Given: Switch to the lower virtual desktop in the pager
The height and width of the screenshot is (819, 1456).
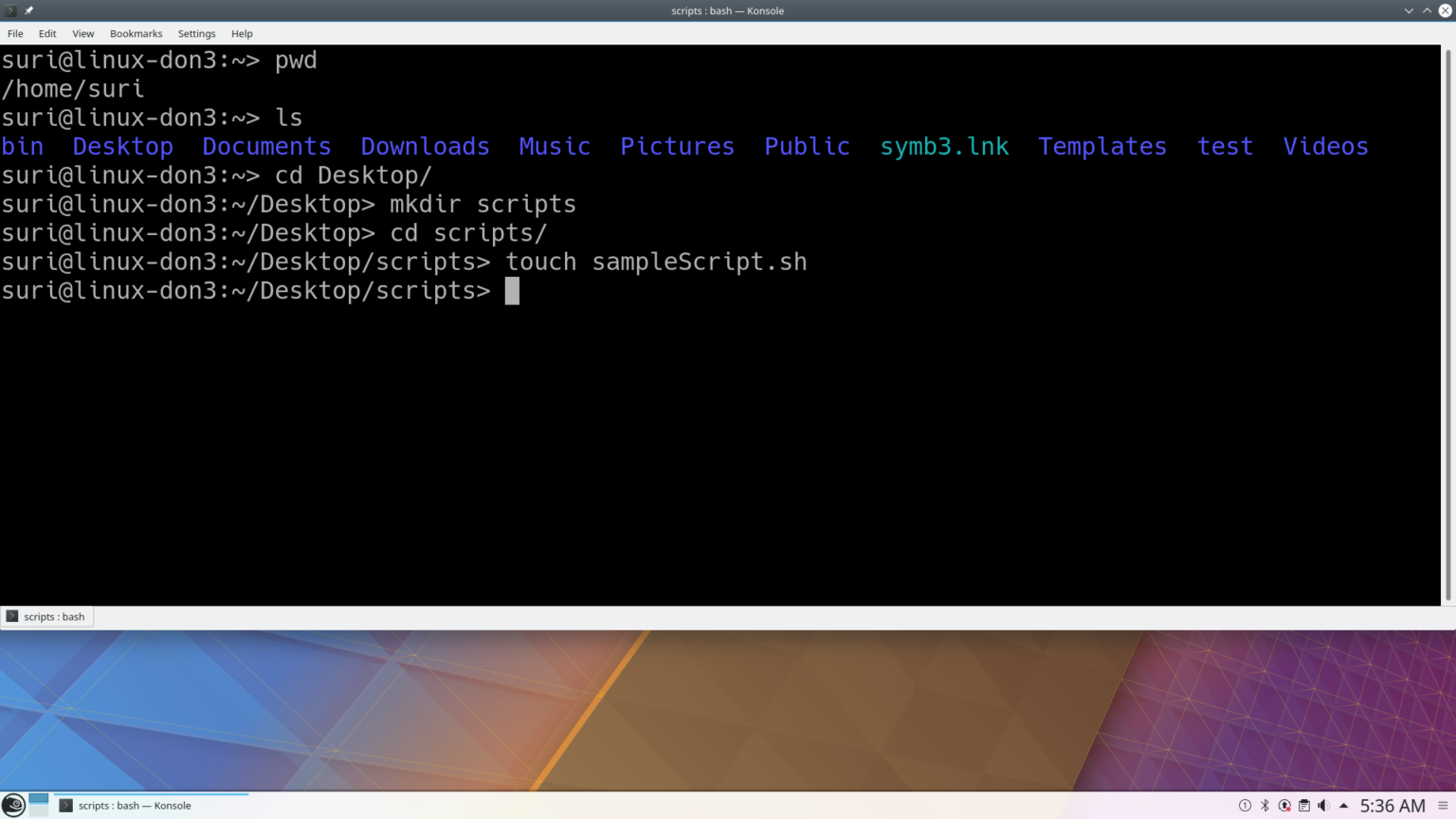Looking at the screenshot, I should (x=39, y=810).
